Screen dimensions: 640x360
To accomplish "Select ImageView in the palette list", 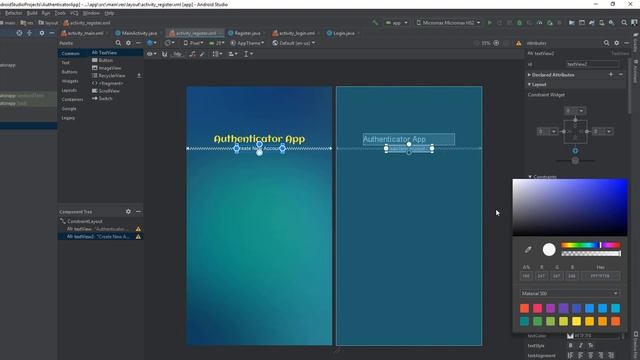I will 107,68.
